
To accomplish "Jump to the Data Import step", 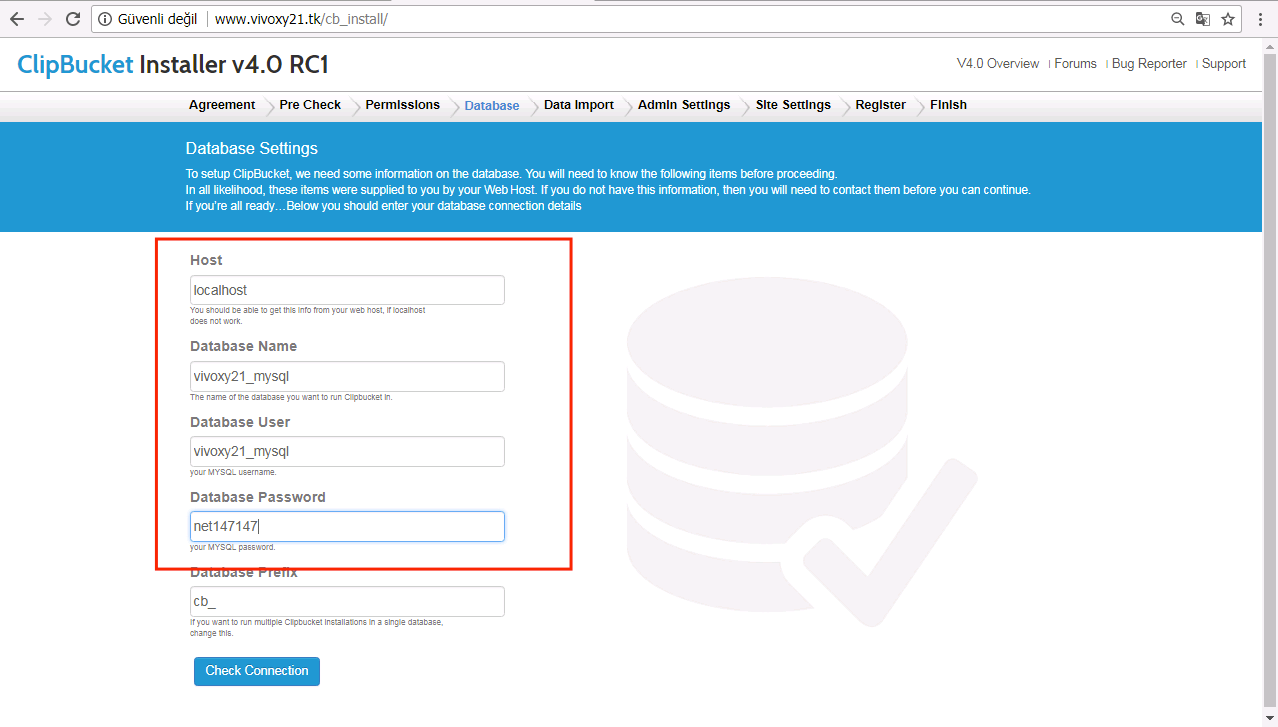I will (579, 105).
